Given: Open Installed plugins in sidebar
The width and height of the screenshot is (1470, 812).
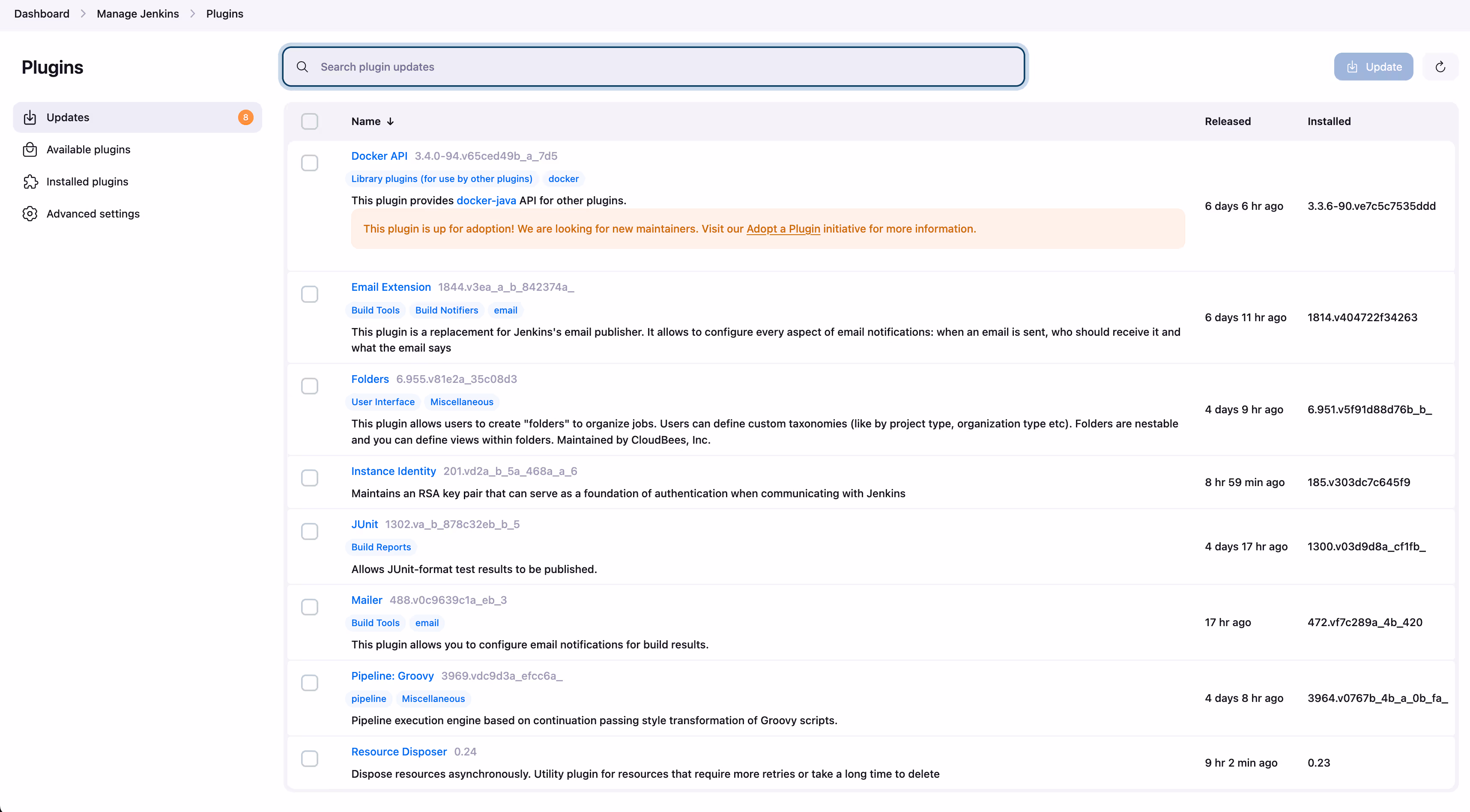Looking at the screenshot, I should 137,182.
